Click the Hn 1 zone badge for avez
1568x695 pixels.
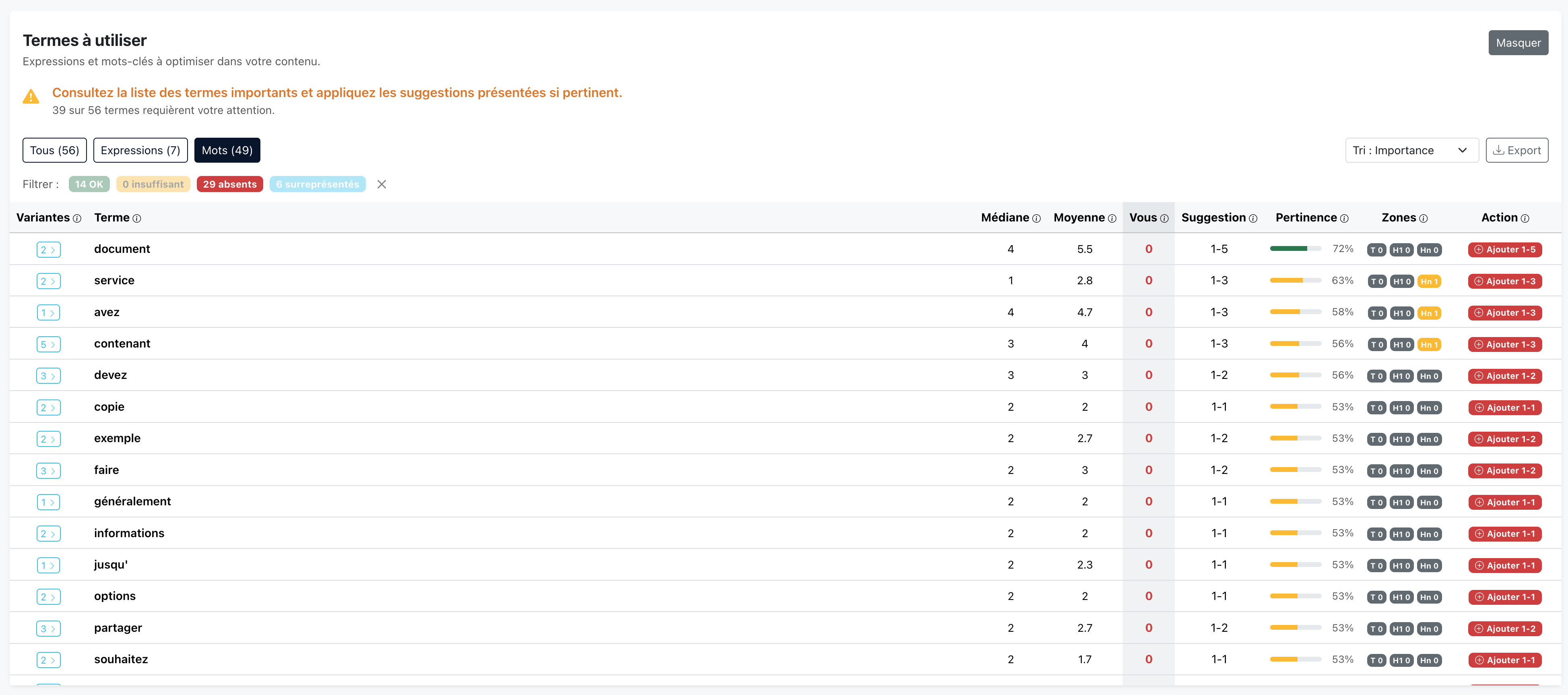pos(1429,313)
